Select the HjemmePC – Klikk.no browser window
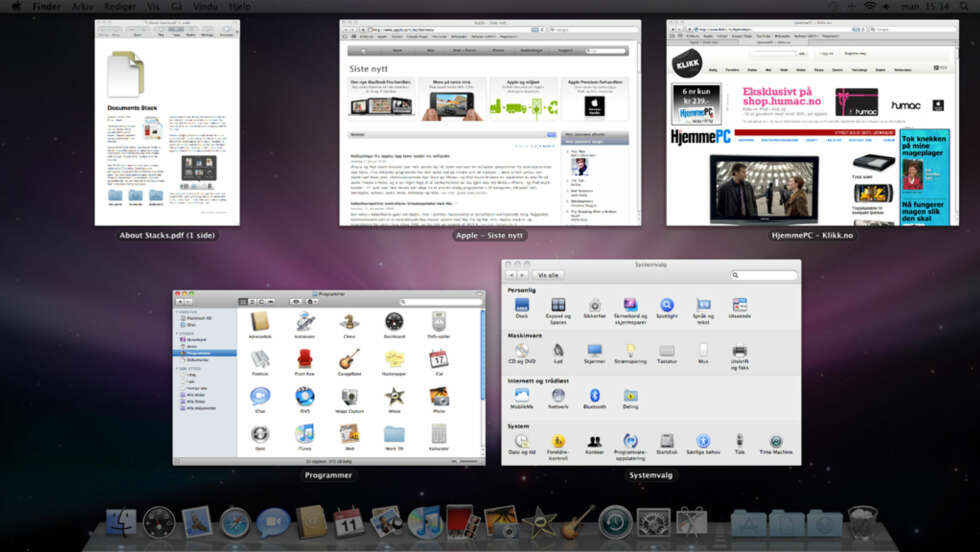 pos(812,123)
